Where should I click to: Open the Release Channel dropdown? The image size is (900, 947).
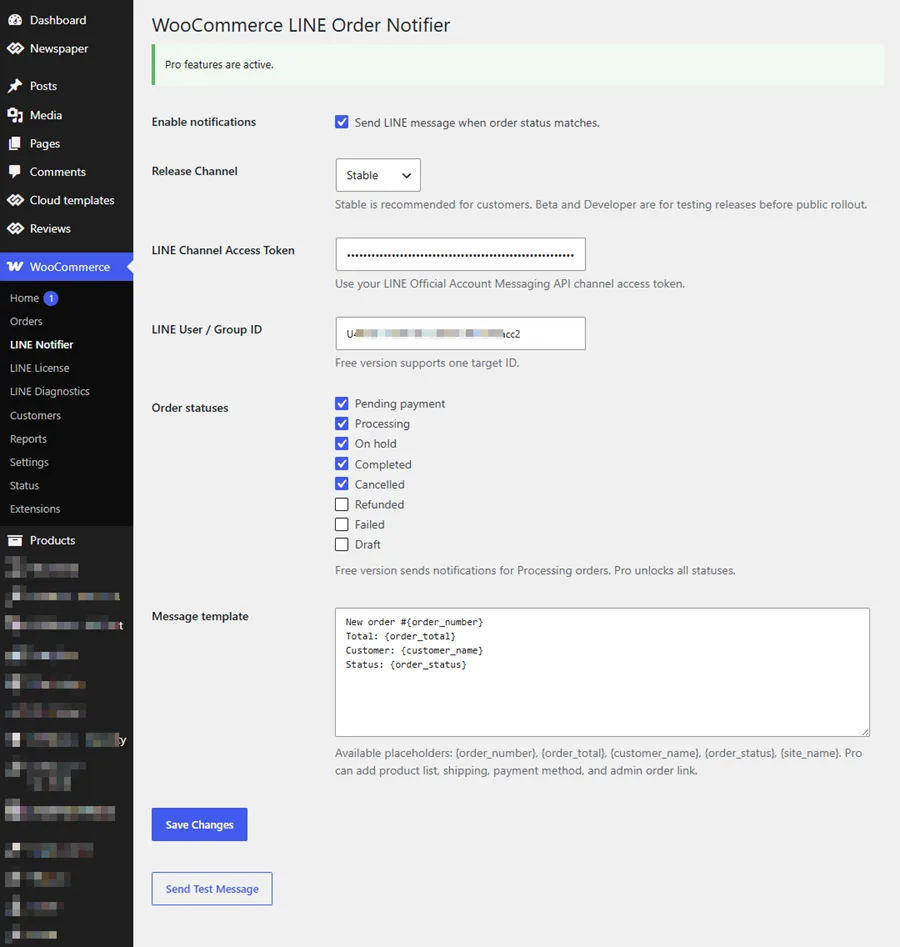click(x=378, y=175)
